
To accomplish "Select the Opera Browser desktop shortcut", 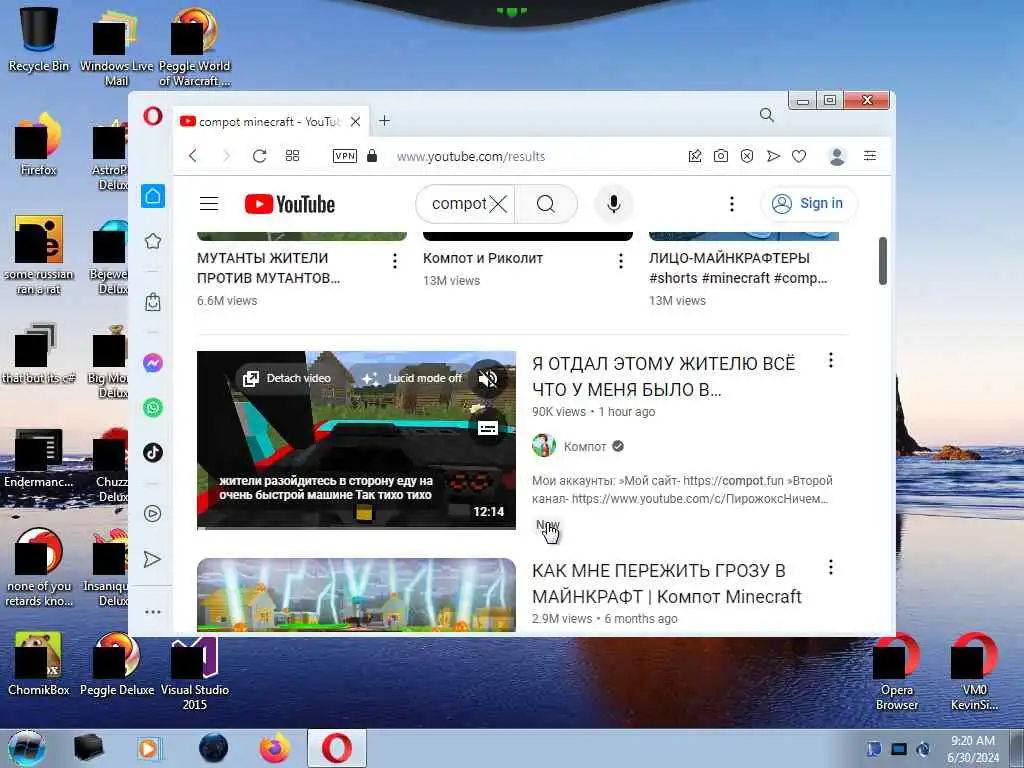I will pyautogui.click(x=897, y=673).
